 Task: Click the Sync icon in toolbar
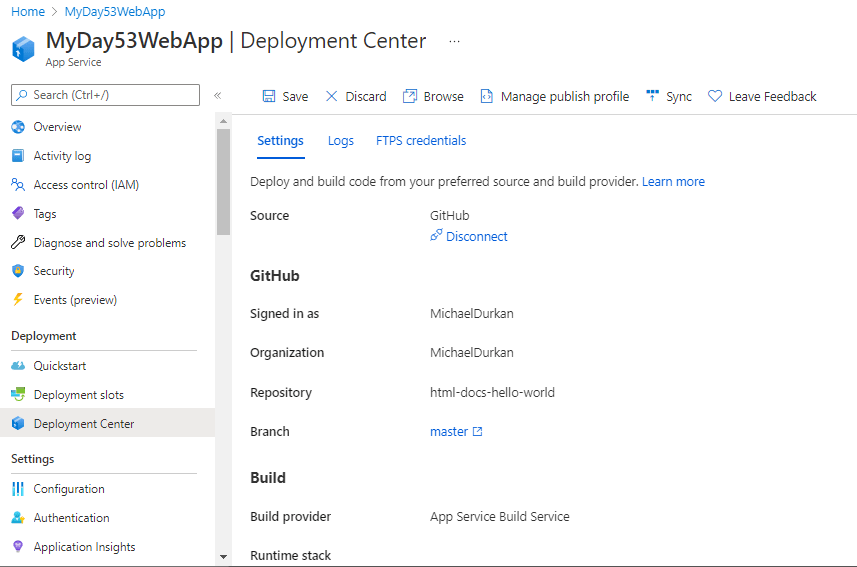tap(653, 96)
